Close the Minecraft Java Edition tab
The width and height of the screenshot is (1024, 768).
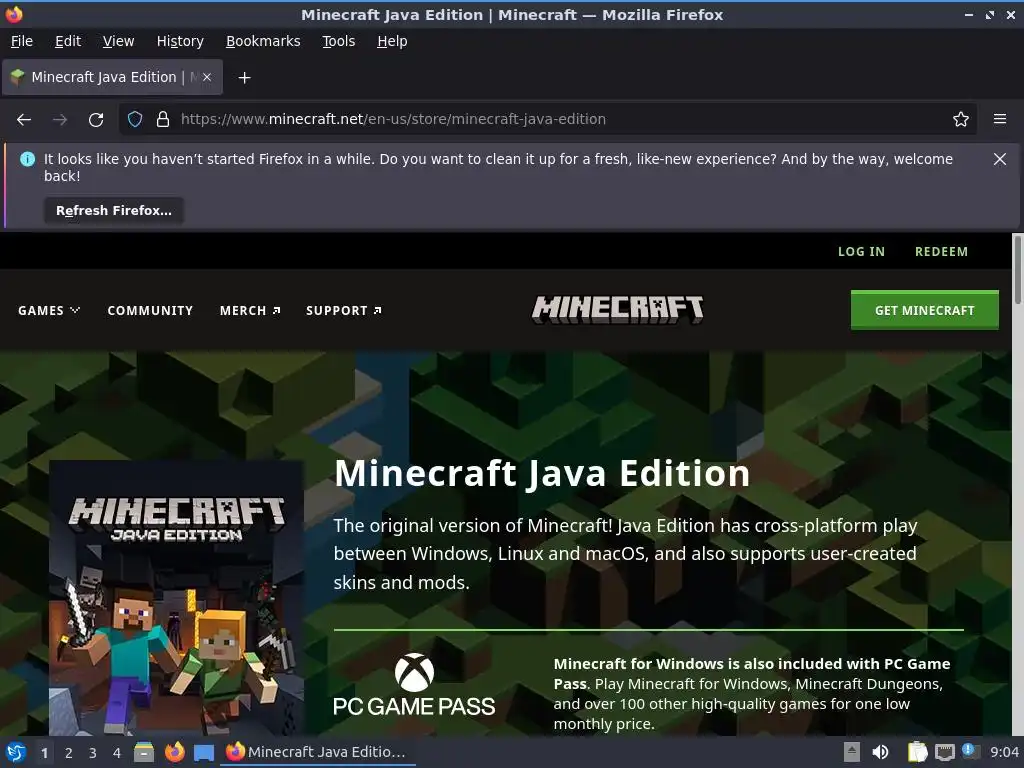pos(207,77)
